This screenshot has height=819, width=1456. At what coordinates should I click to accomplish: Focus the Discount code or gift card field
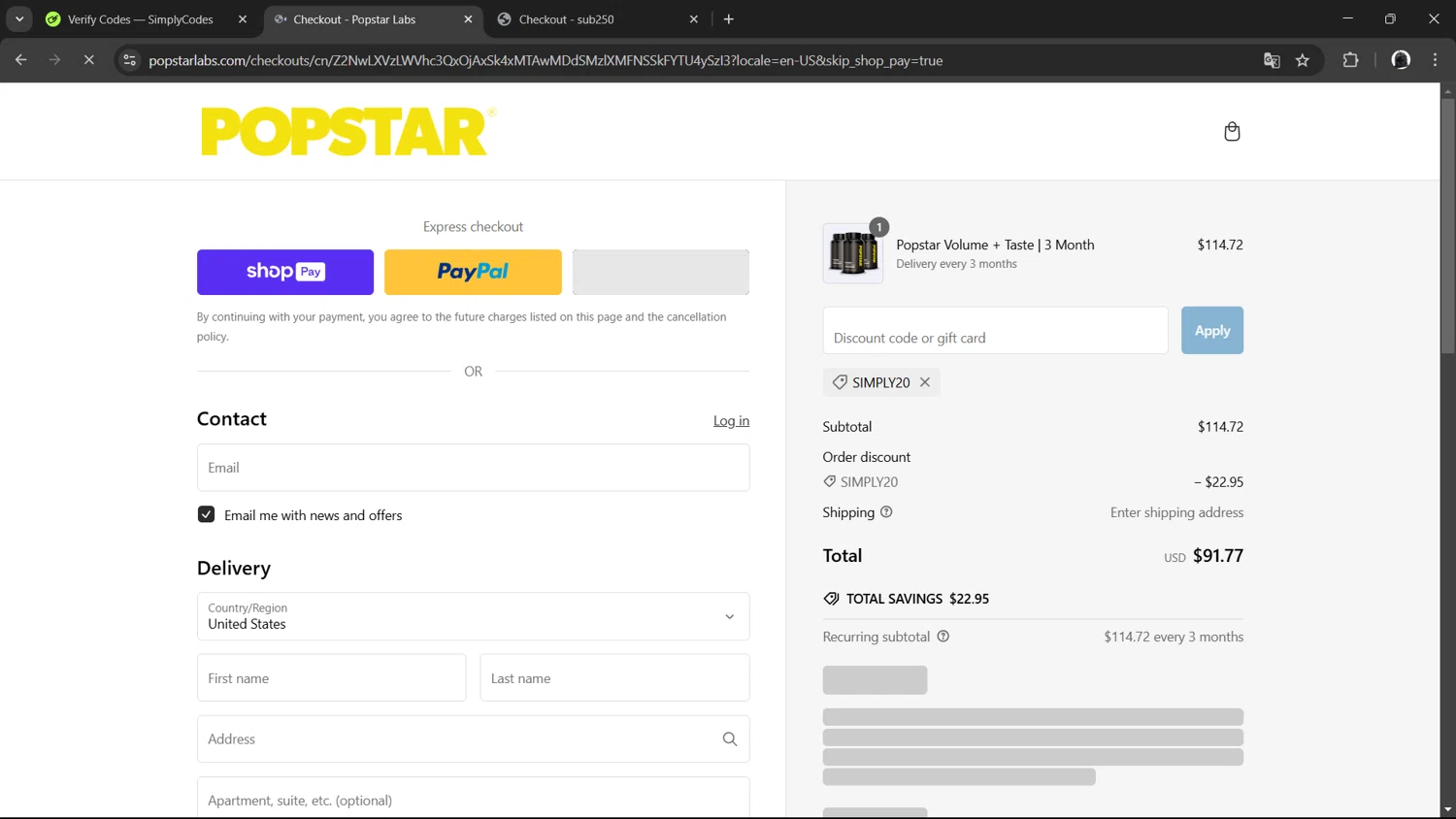[x=996, y=331]
